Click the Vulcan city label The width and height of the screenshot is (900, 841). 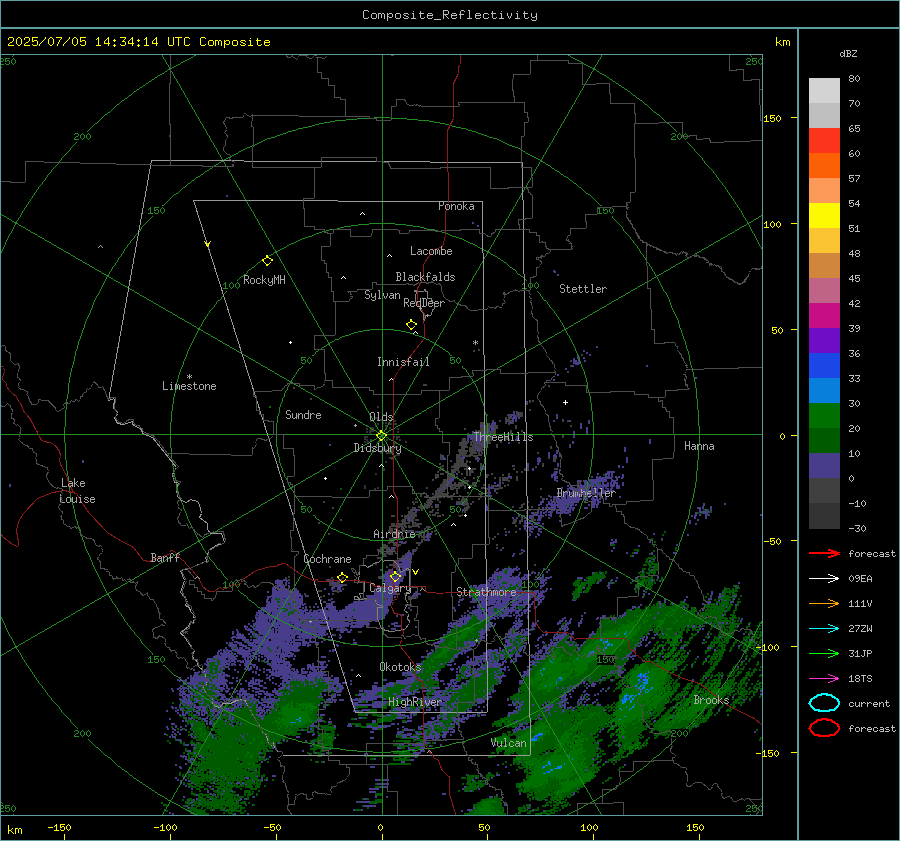pyautogui.click(x=509, y=743)
